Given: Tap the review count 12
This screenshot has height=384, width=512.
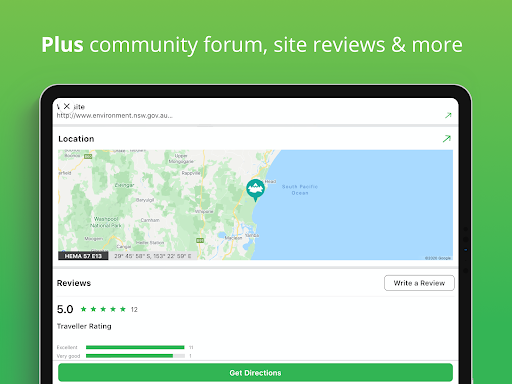Looking at the screenshot, I should coord(134,310).
